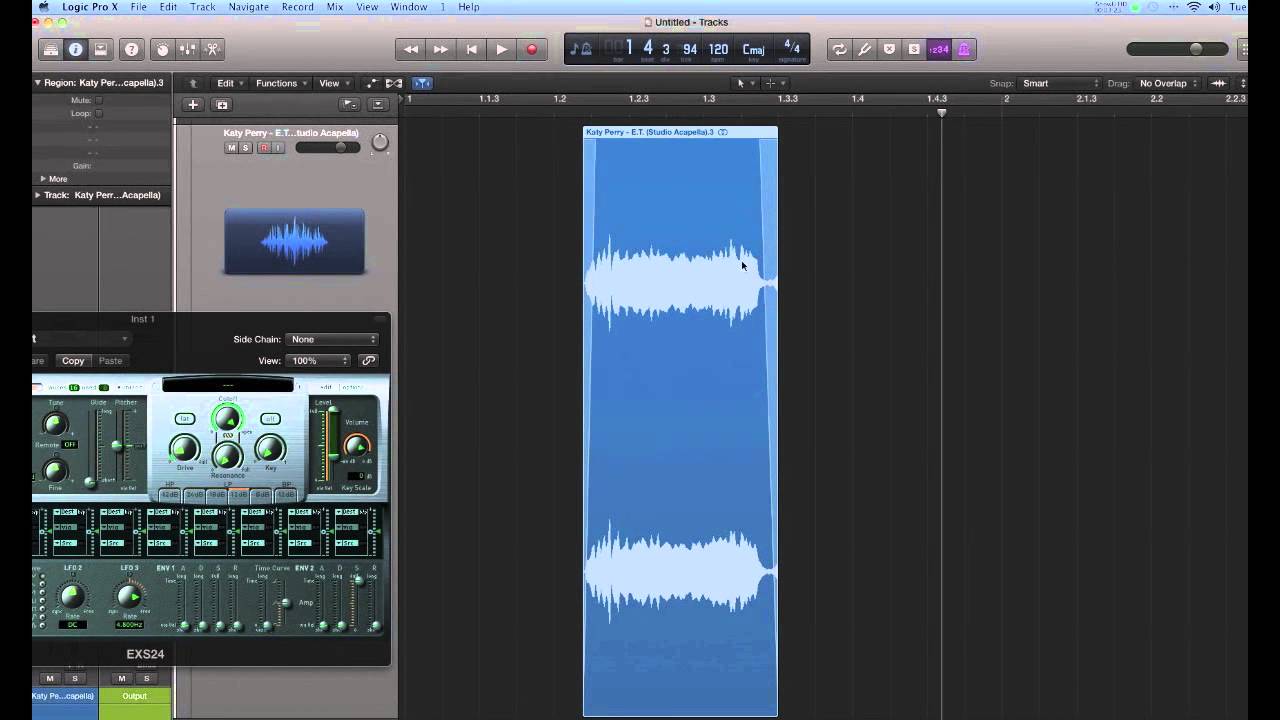
Task: Change the Snap mode from Smart
Action: point(1059,83)
